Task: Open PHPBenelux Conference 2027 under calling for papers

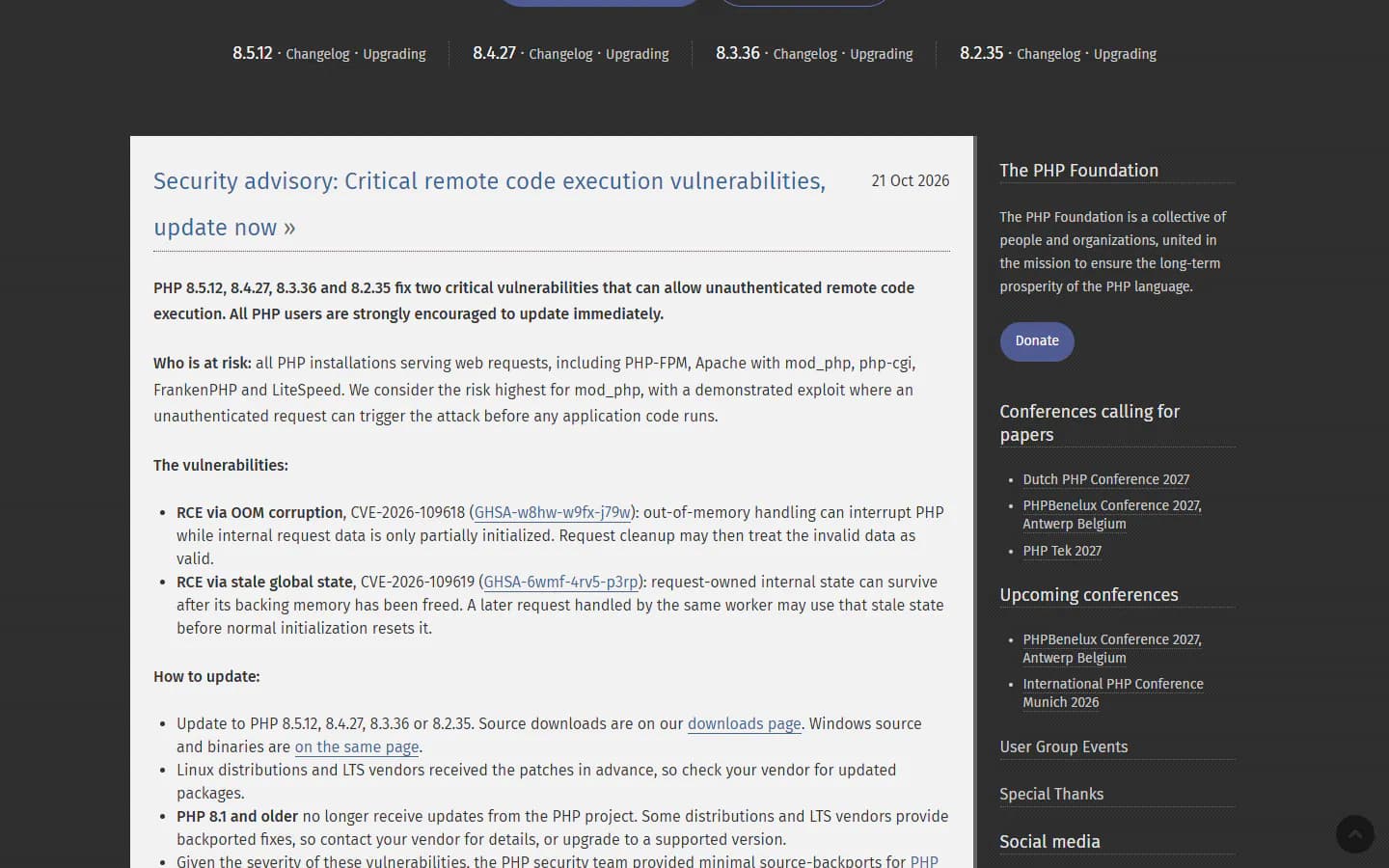Action: point(1112,515)
